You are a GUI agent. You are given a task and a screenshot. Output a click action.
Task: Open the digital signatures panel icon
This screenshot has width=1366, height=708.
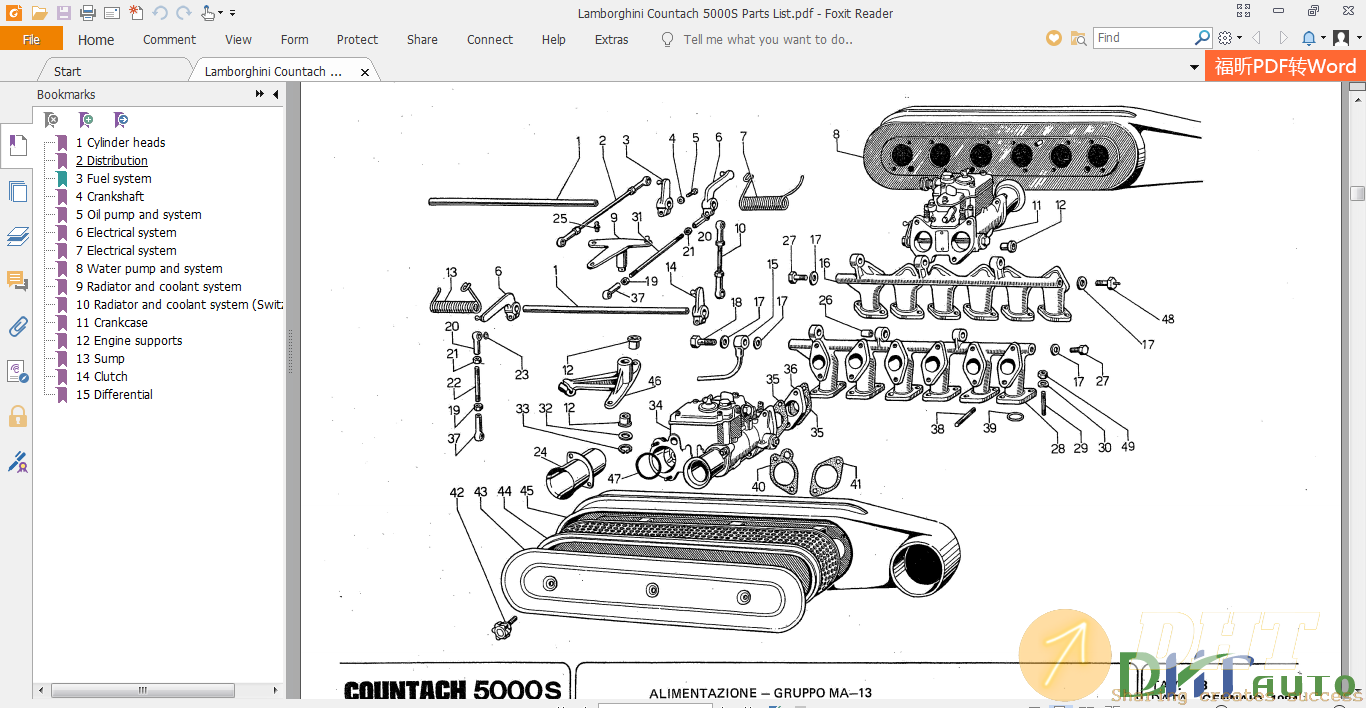coord(17,371)
